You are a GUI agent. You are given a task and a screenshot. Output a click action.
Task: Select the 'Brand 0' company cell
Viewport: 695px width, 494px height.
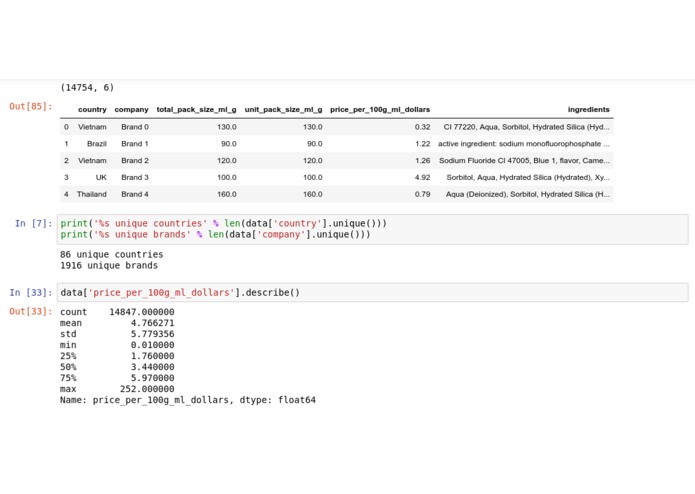[135, 127]
